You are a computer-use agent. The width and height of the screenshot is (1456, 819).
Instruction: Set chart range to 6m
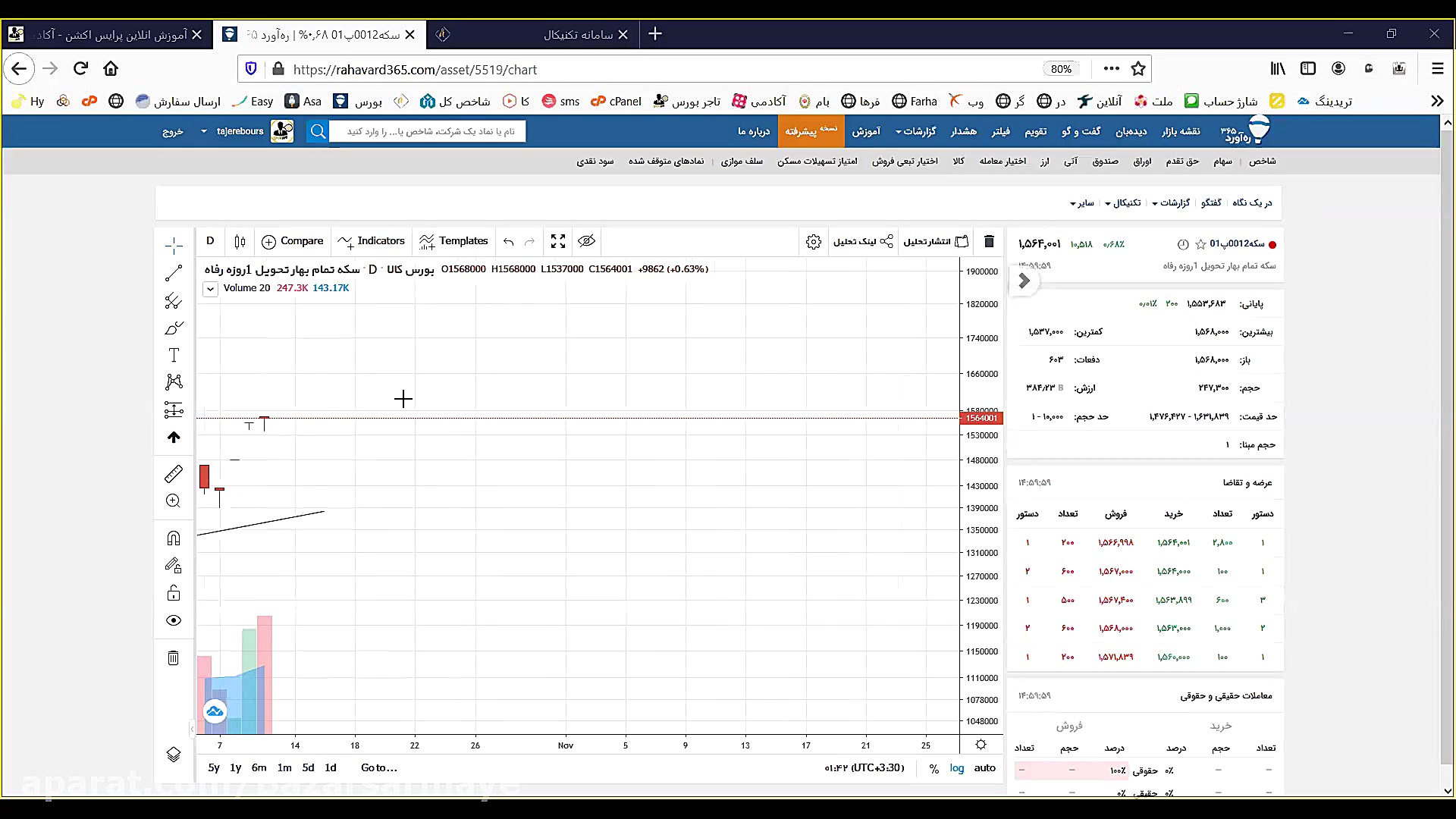point(259,767)
